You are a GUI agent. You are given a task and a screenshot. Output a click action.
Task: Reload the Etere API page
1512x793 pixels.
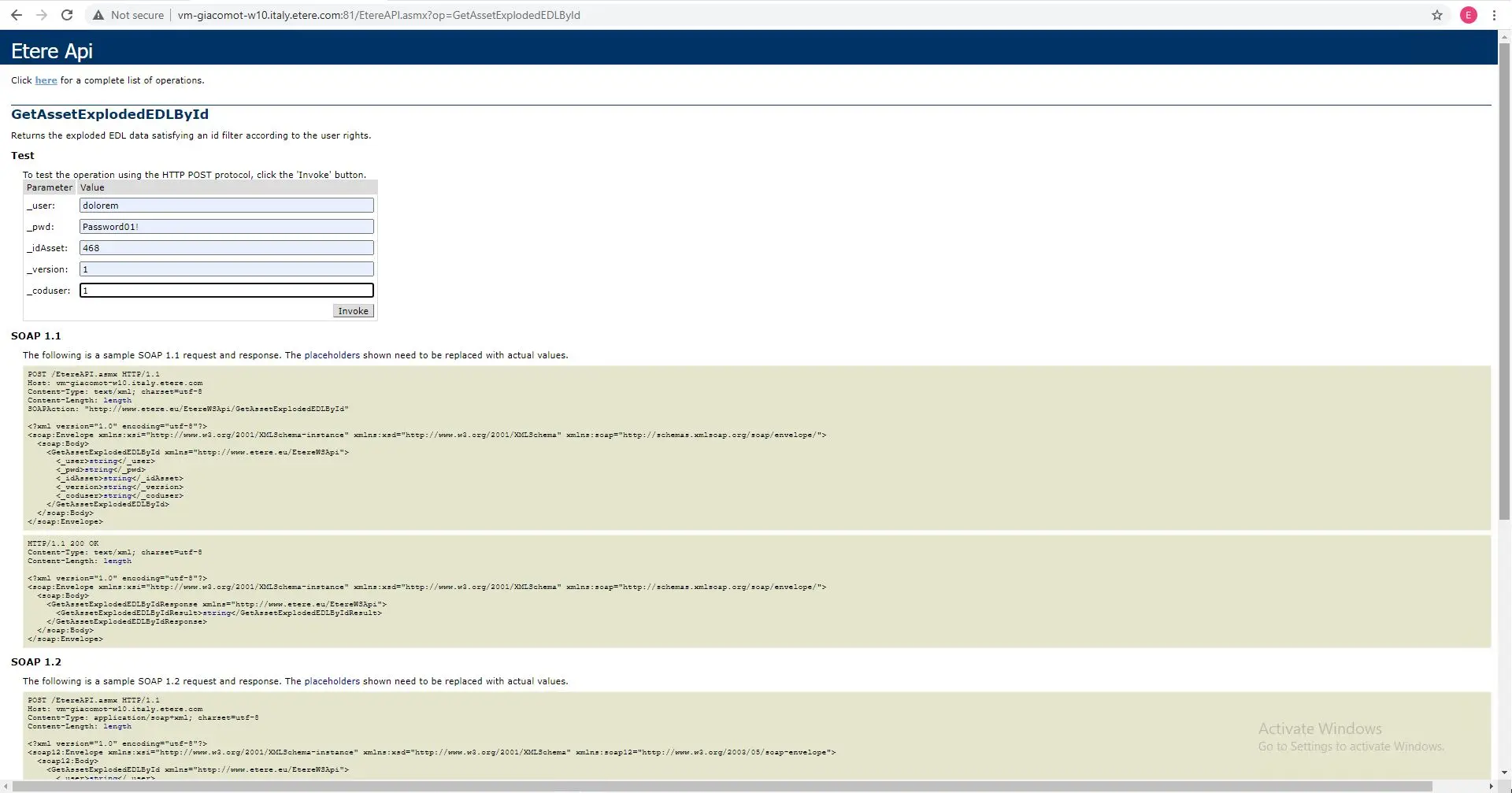68,15
